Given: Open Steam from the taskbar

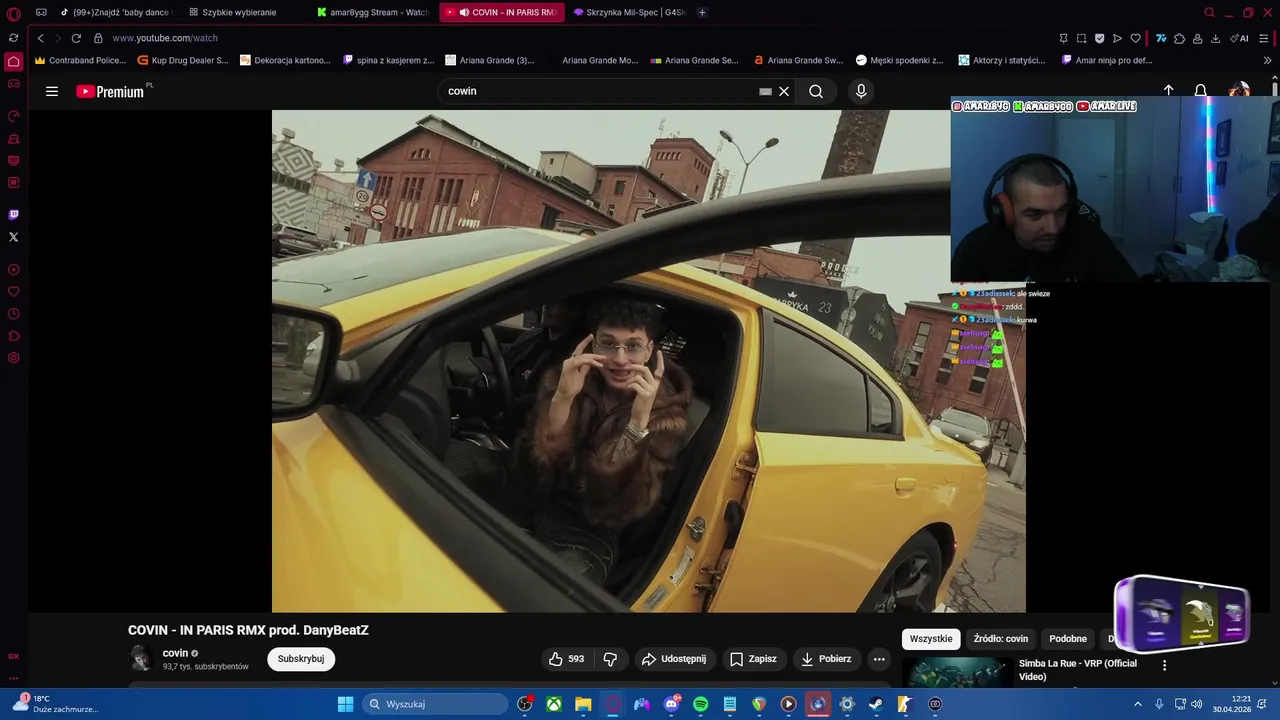Looking at the screenshot, I should tap(876, 704).
